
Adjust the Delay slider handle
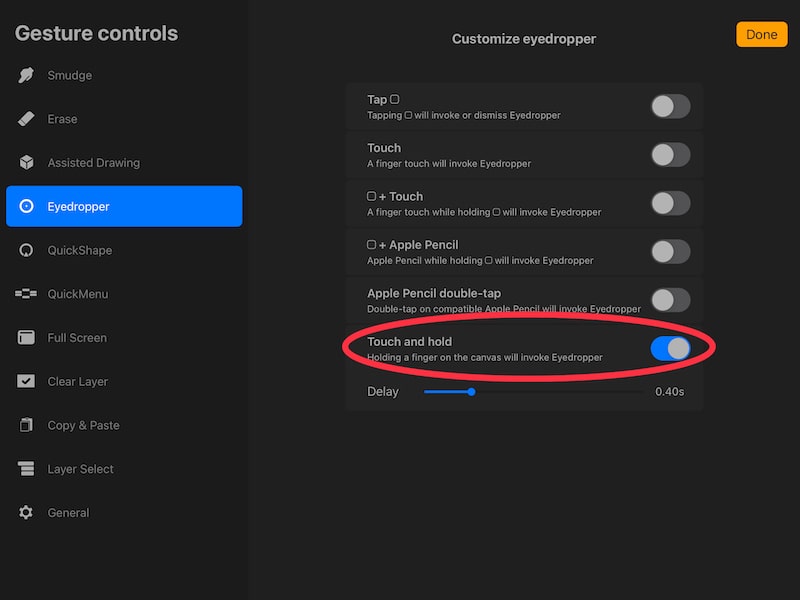471,392
